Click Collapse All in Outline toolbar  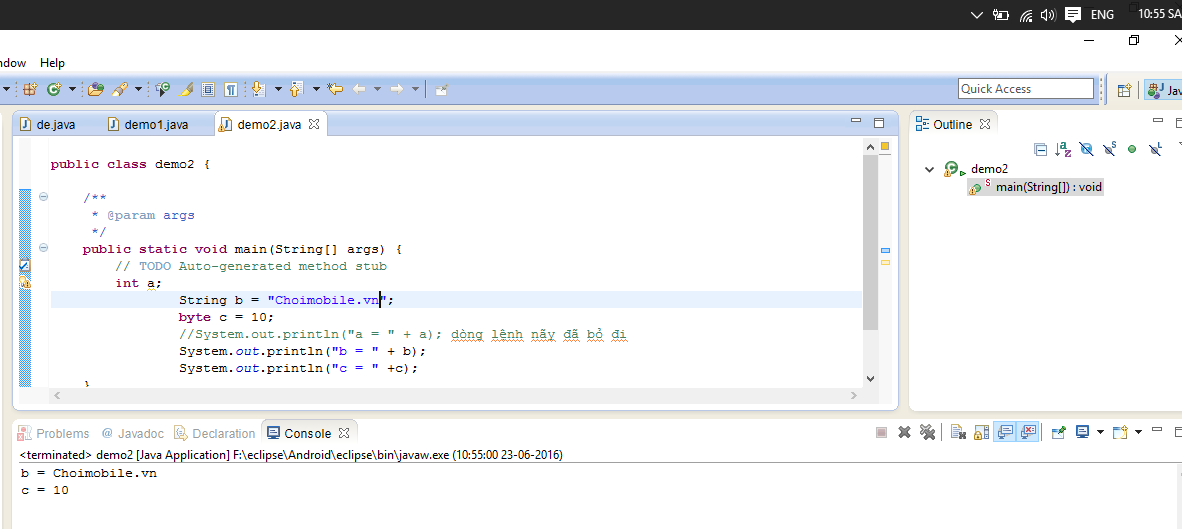coord(1040,149)
